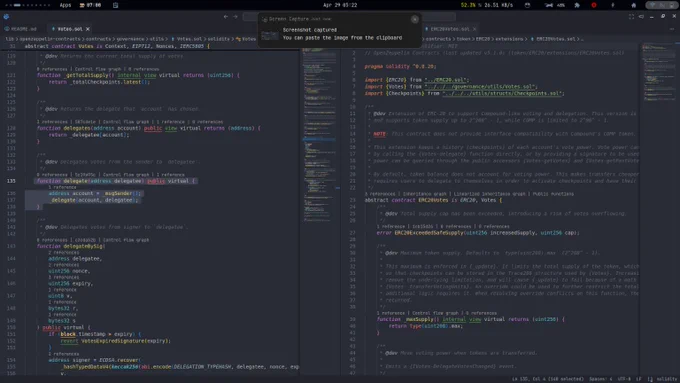Viewport: 680px width, 383px height.
Task: Change the Spaces: 4 indentation setting
Action: point(600,379)
